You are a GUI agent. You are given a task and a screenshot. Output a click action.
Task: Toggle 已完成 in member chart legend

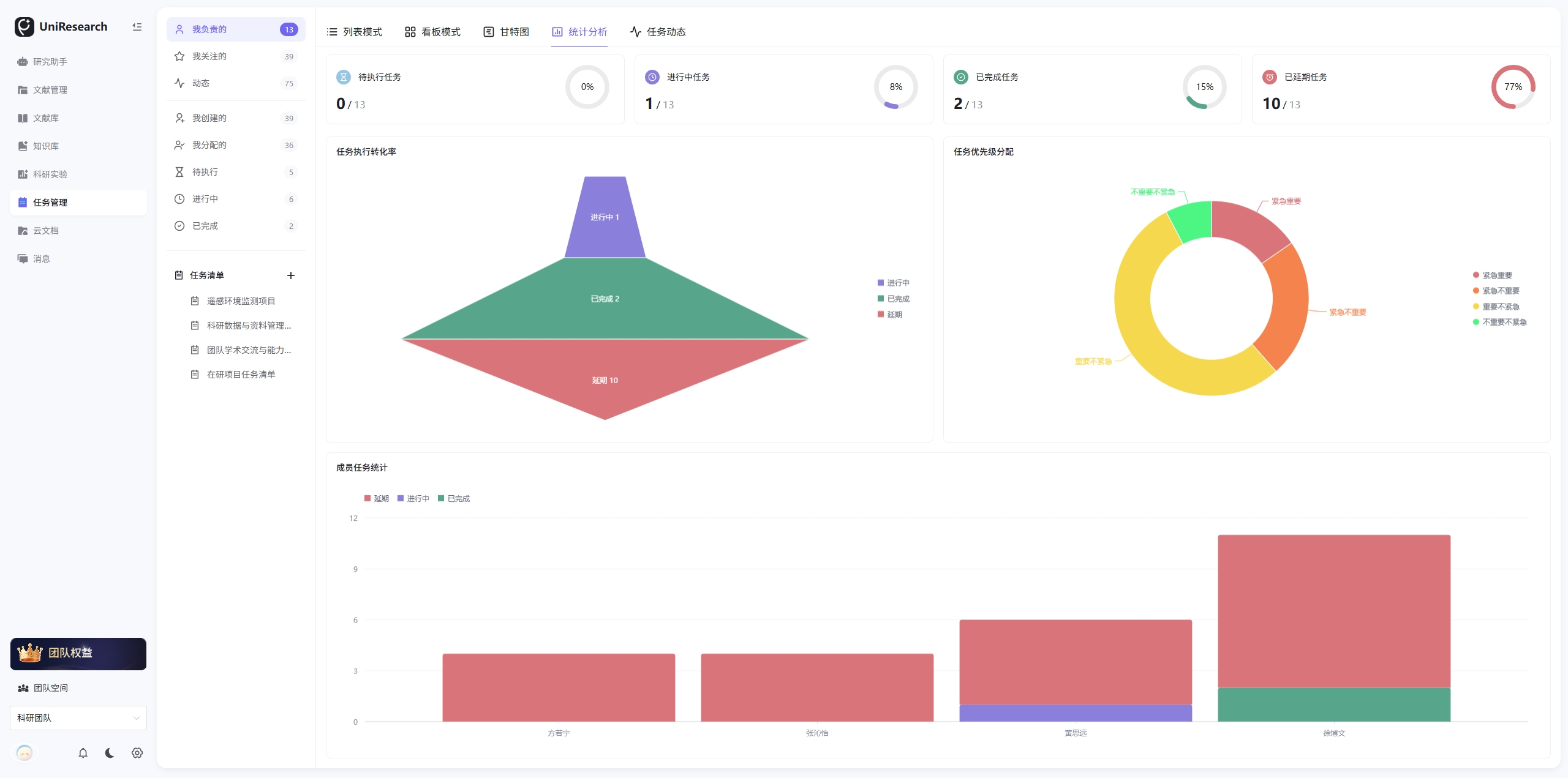[454, 499]
